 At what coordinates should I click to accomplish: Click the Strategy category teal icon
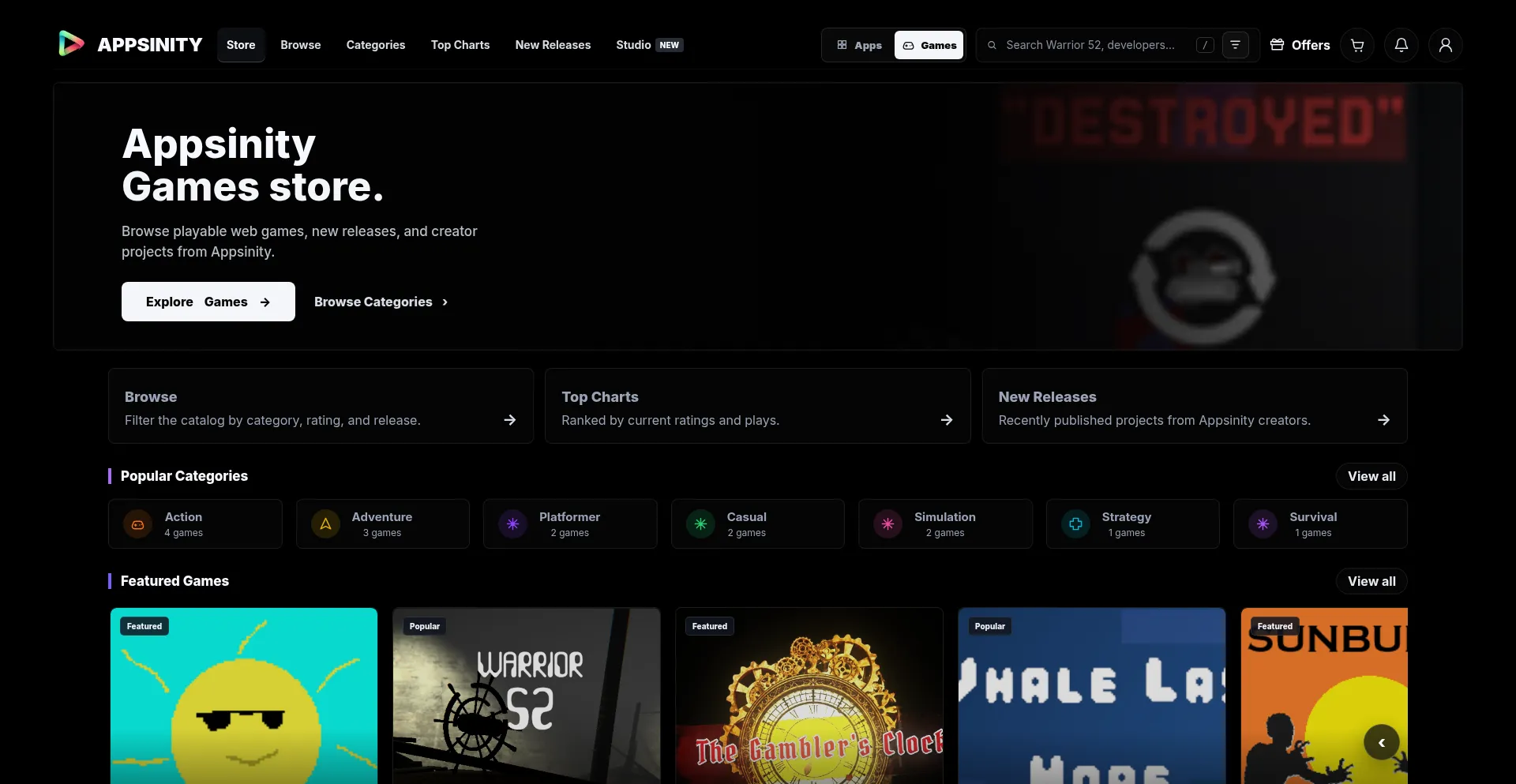(x=1075, y=523)
